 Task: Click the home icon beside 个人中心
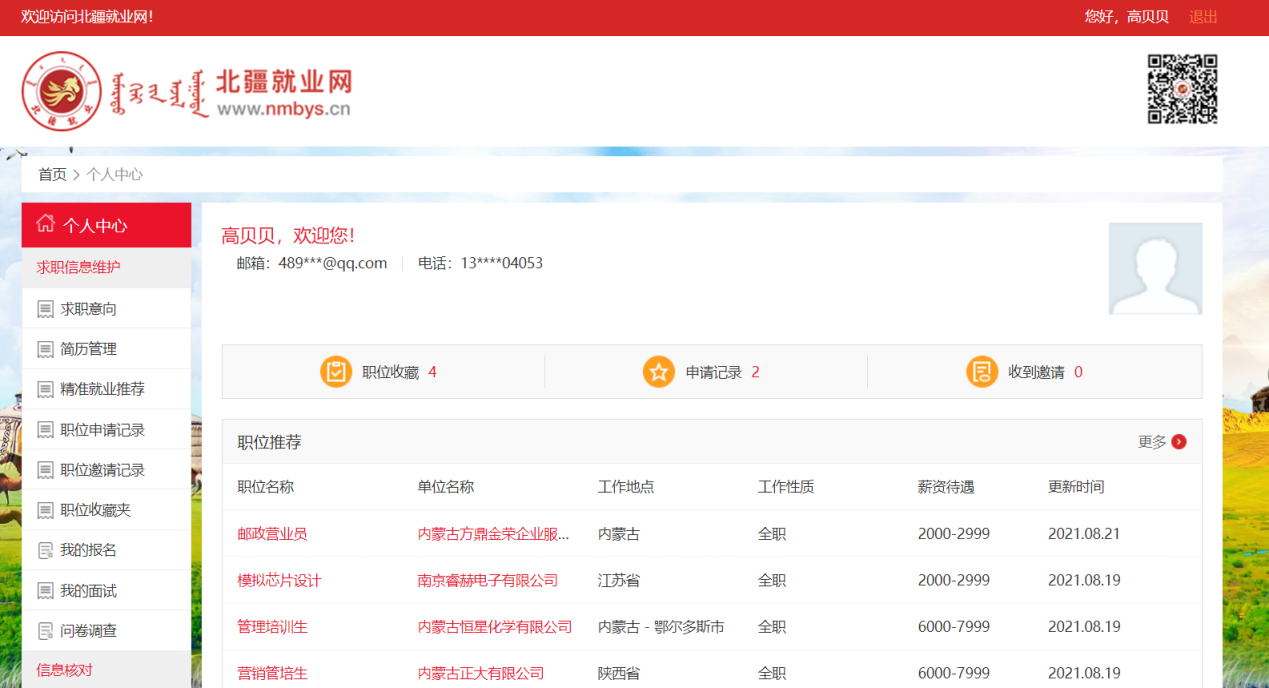point(45,224)
